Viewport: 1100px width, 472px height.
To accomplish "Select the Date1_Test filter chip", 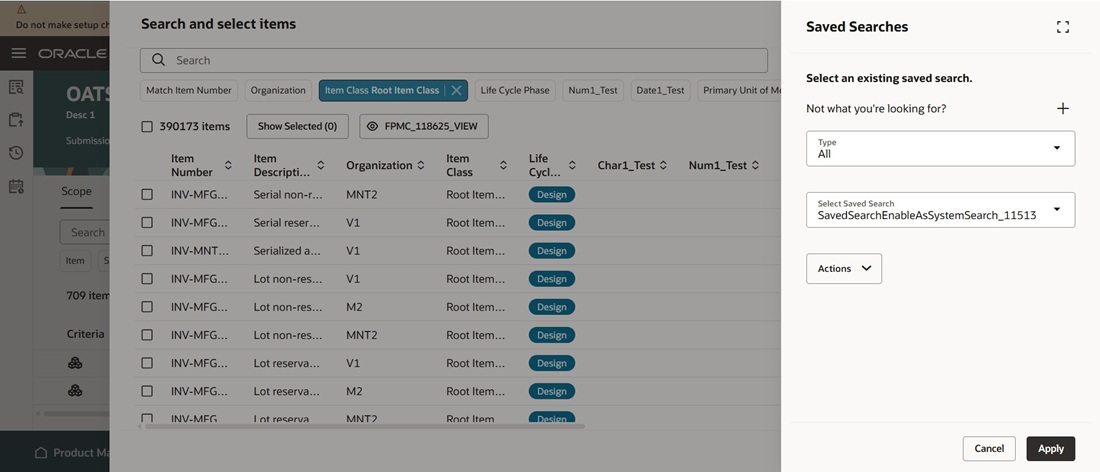I will [x=660, y=90].
